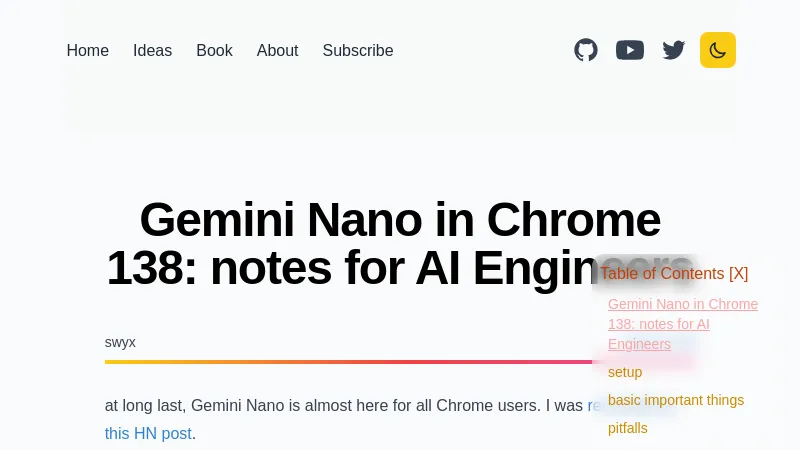Click the author name swyx

point(120,342)
